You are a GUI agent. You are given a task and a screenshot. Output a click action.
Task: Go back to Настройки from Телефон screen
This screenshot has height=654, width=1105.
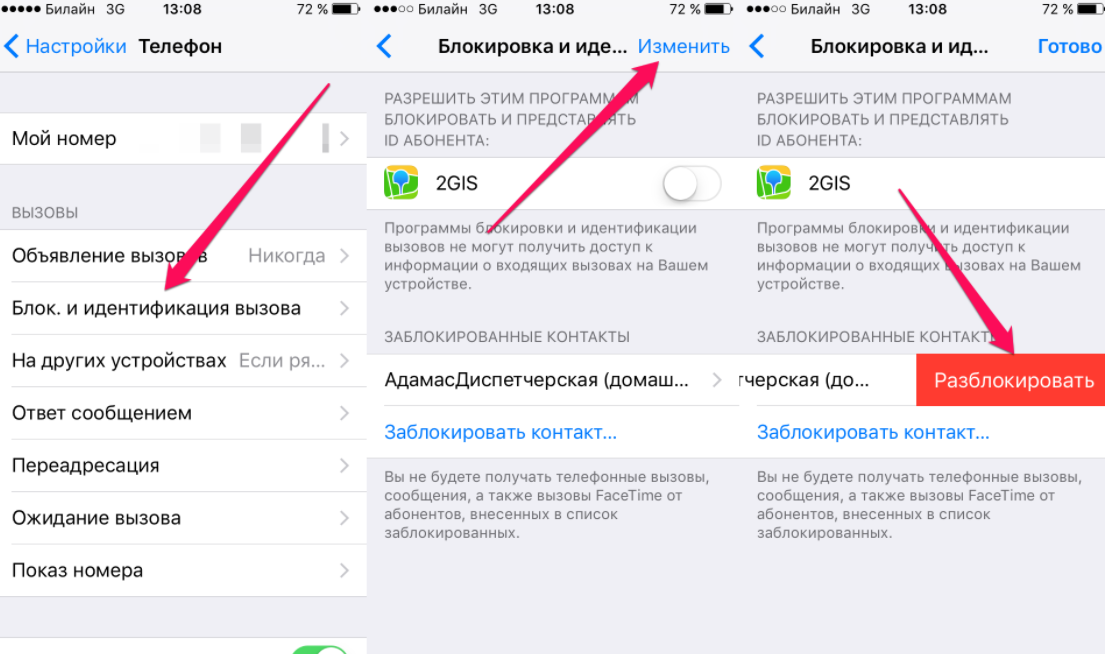pos(65,47)
